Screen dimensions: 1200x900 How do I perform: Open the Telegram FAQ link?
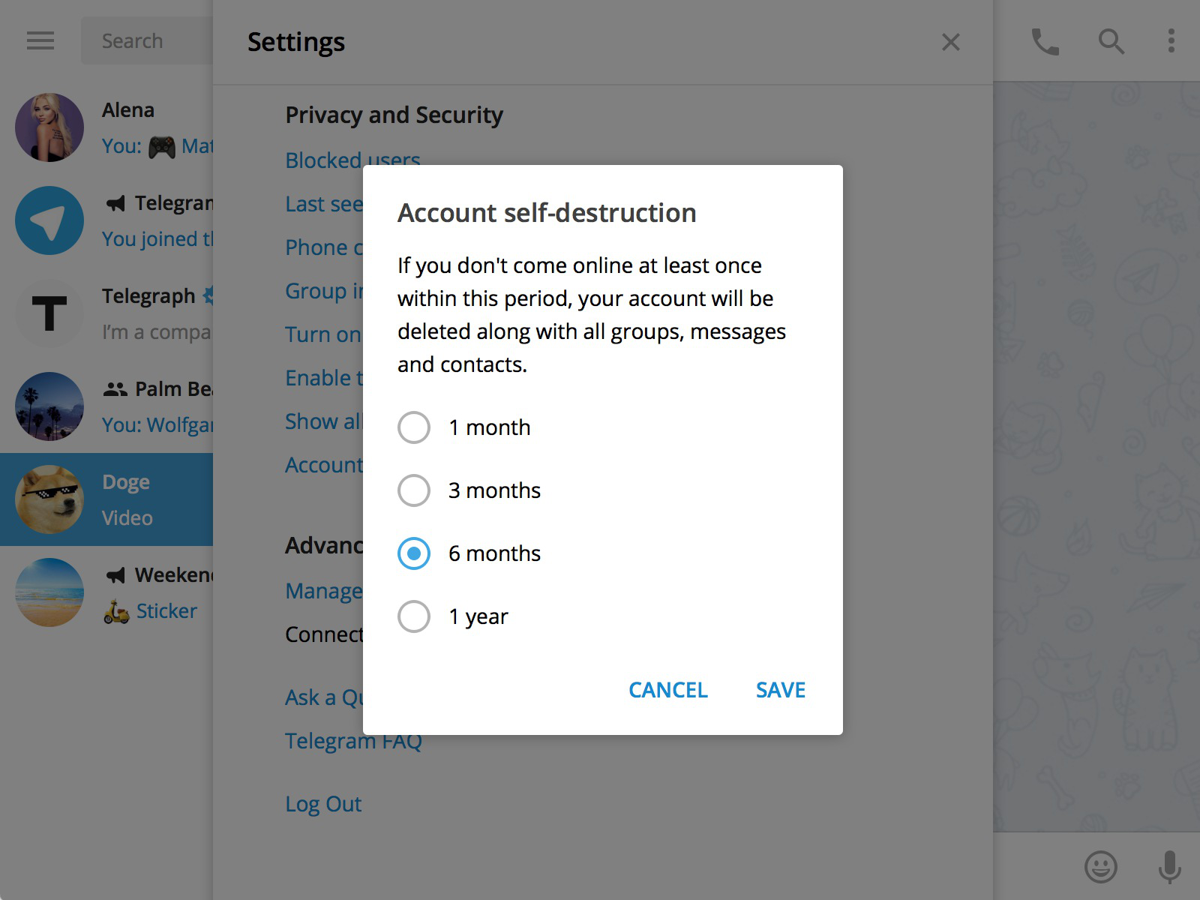[353, 741]
